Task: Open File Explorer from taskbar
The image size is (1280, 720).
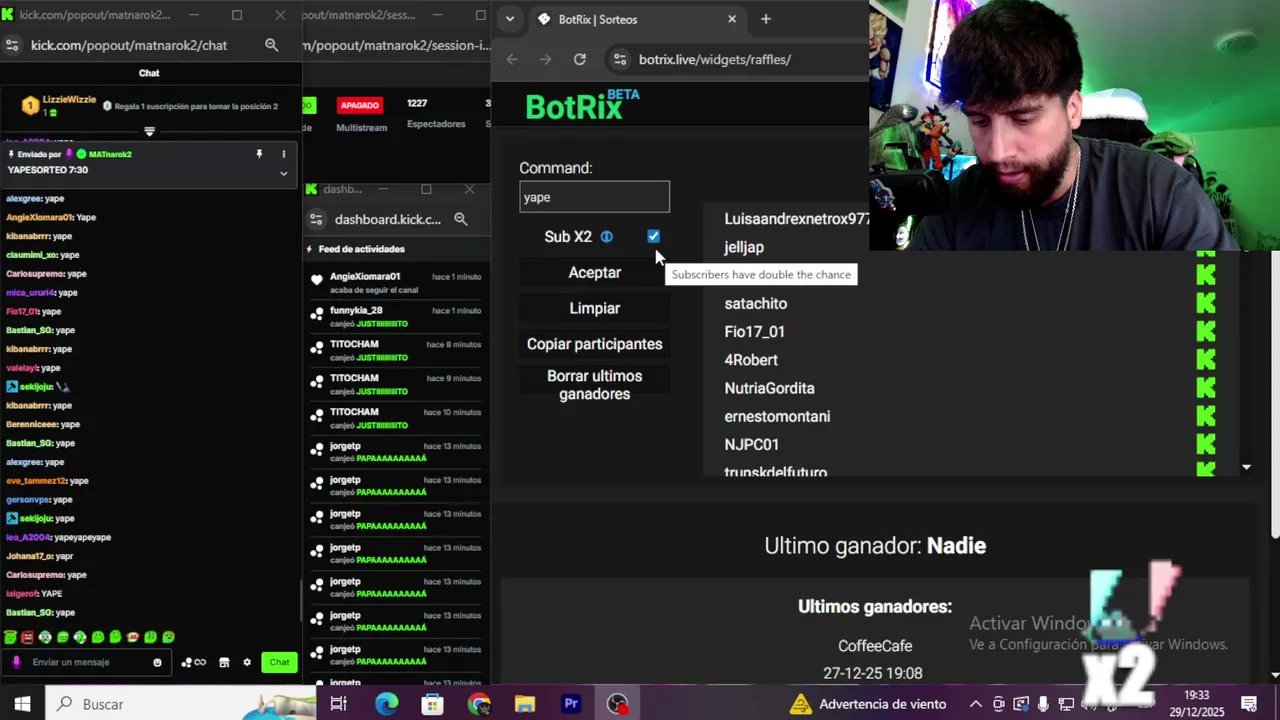Action: click(x=525, y=704)
